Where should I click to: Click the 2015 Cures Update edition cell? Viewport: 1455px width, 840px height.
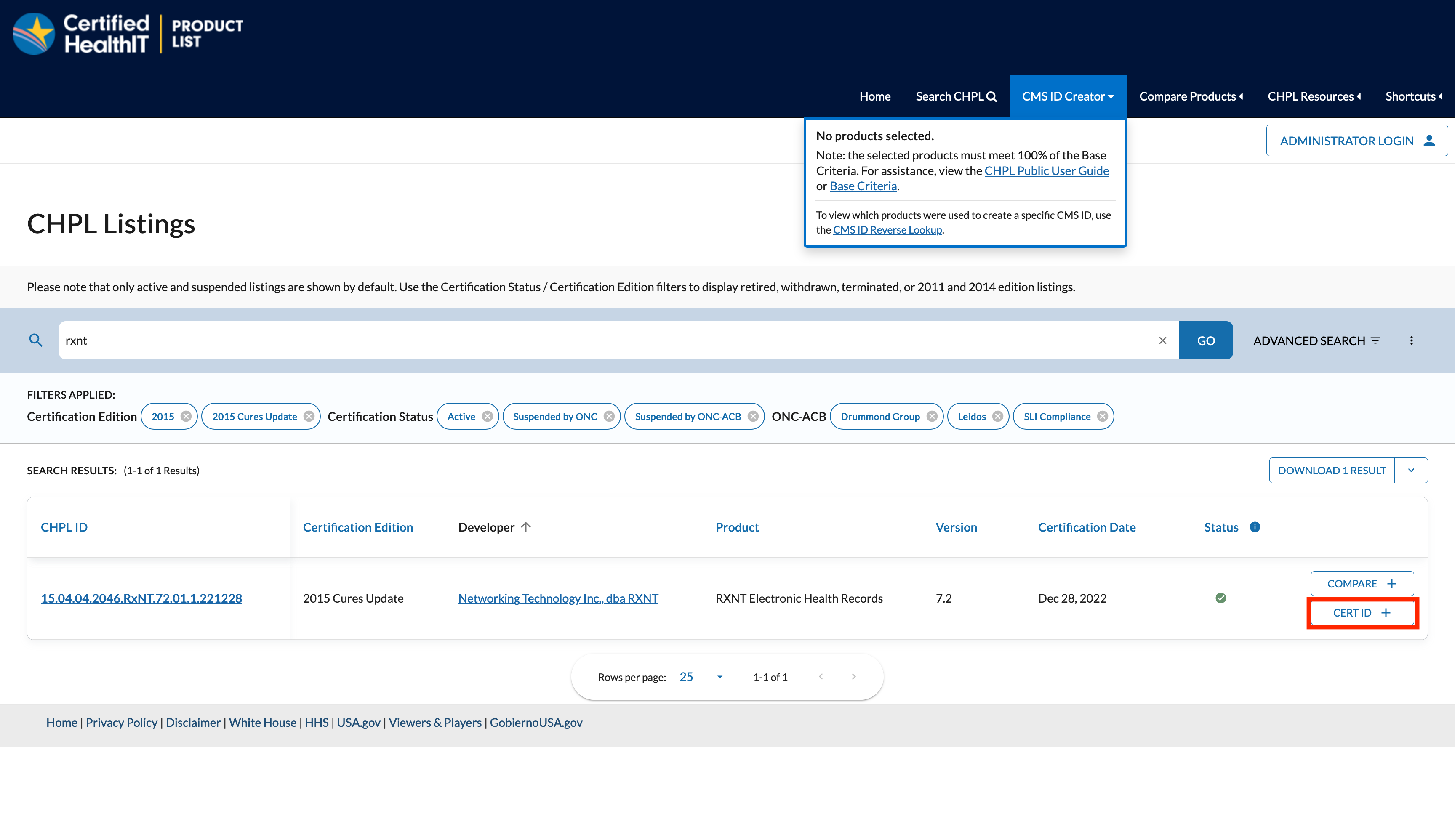(x=353, y=598)
